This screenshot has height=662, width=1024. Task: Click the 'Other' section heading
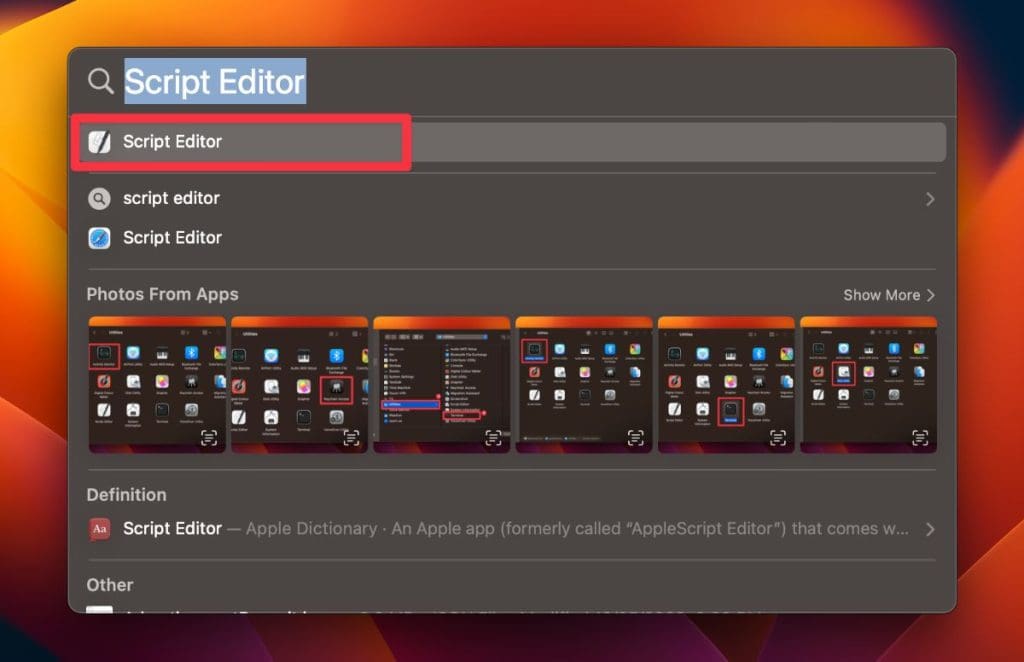point(110,585)
